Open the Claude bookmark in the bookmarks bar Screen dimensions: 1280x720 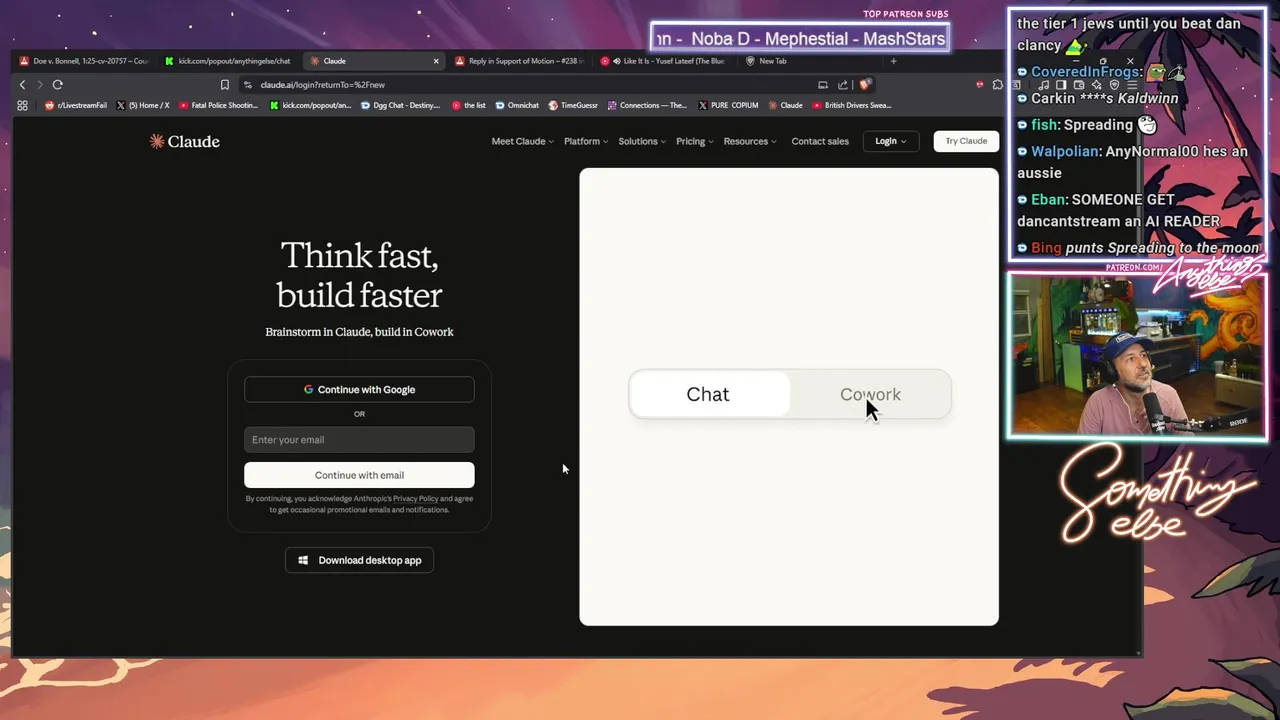tap(785, 105)
